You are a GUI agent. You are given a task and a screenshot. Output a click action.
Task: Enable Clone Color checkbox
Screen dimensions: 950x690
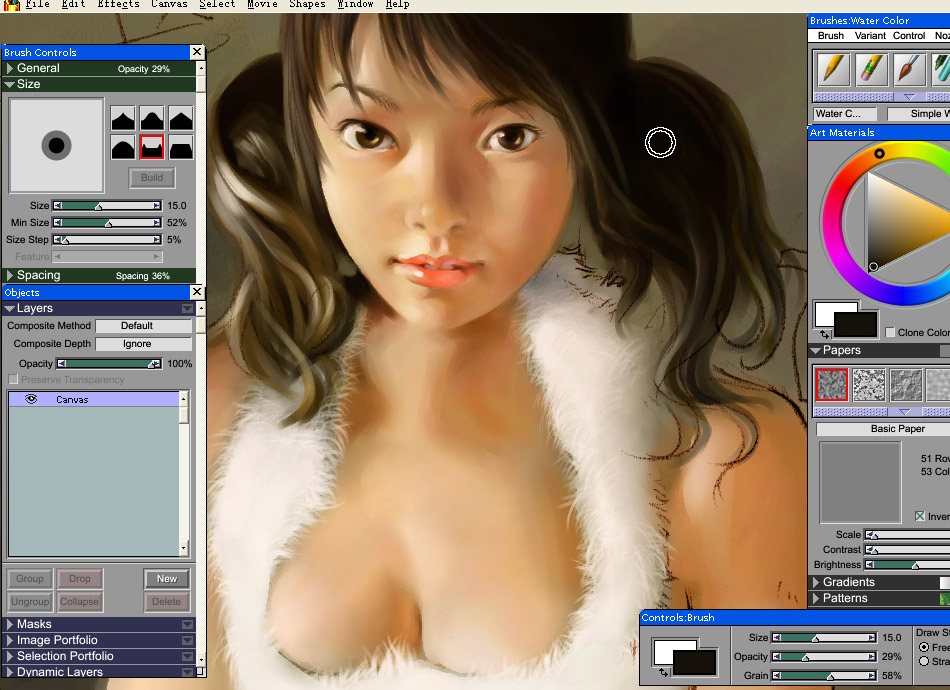point(890,332)
